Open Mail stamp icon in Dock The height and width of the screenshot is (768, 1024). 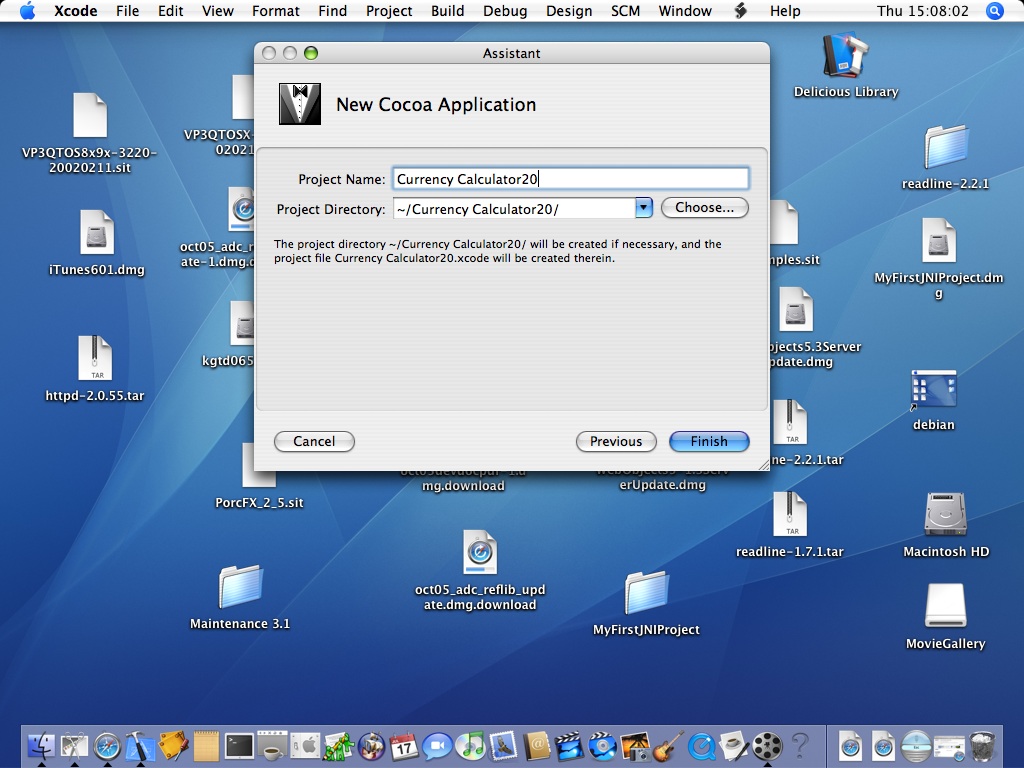[x=504, y=746]
